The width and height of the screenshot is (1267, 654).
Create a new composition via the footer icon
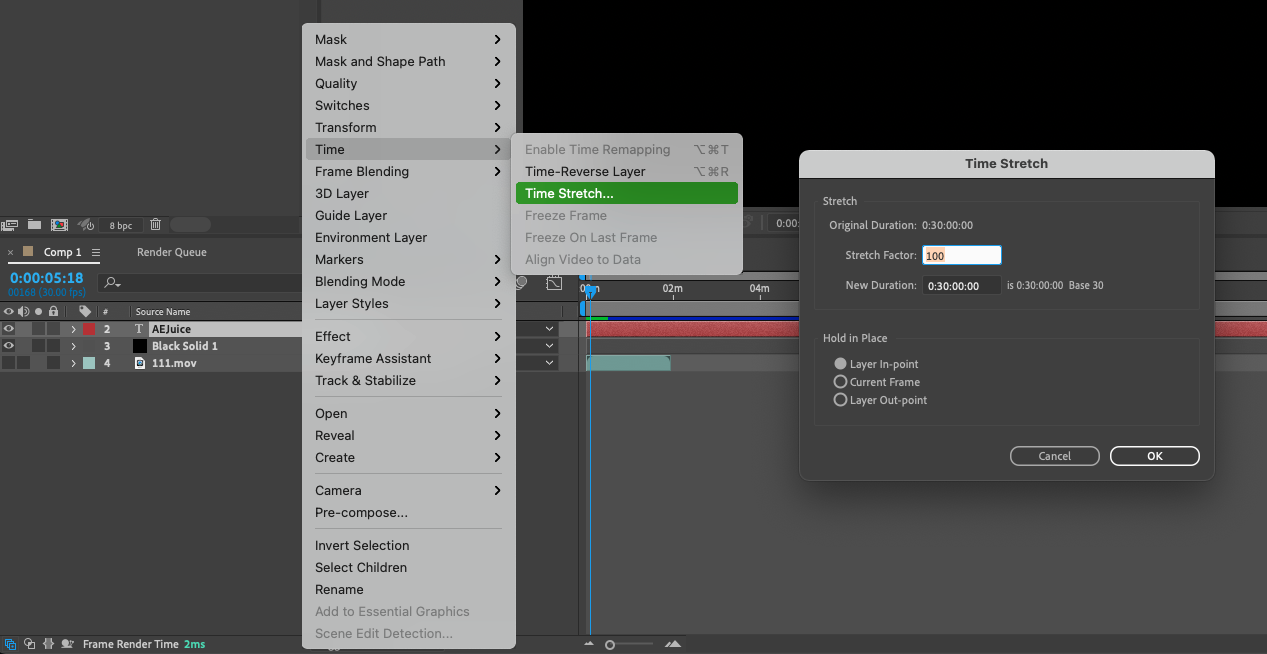click(x=59, y=225)
